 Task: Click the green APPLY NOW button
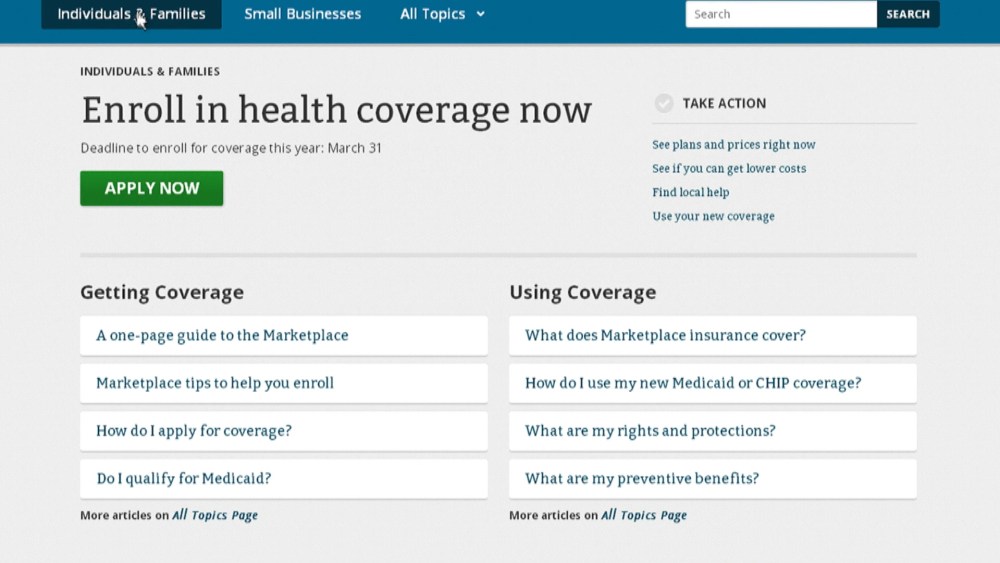pyautogui.click(x=152, y=188)
